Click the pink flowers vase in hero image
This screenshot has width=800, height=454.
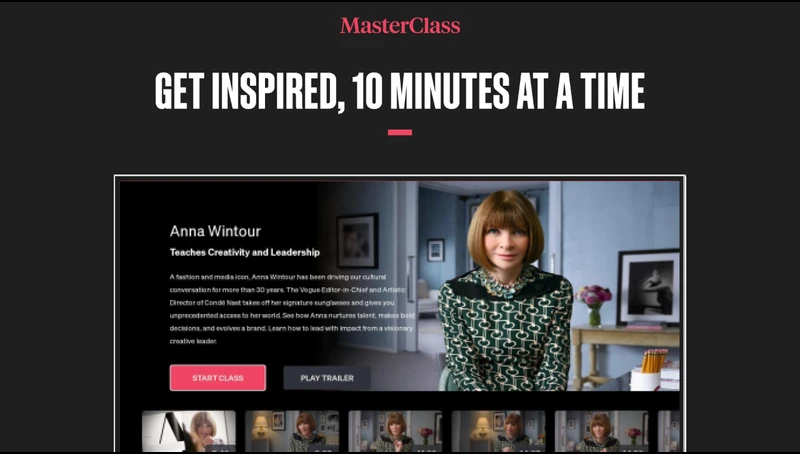[594, 305]
